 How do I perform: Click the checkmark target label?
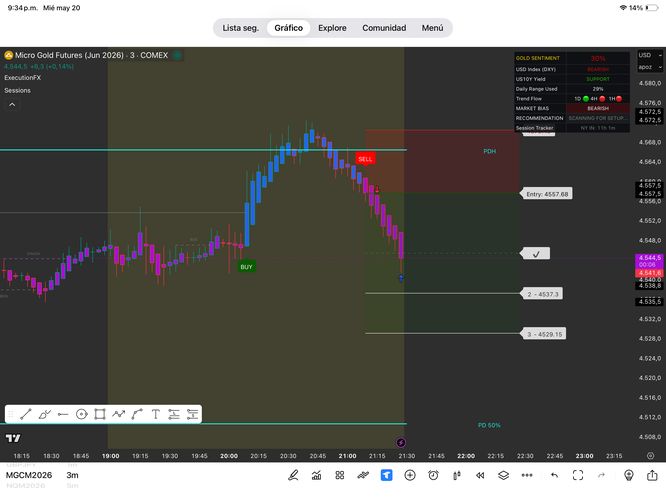[536, 254]
